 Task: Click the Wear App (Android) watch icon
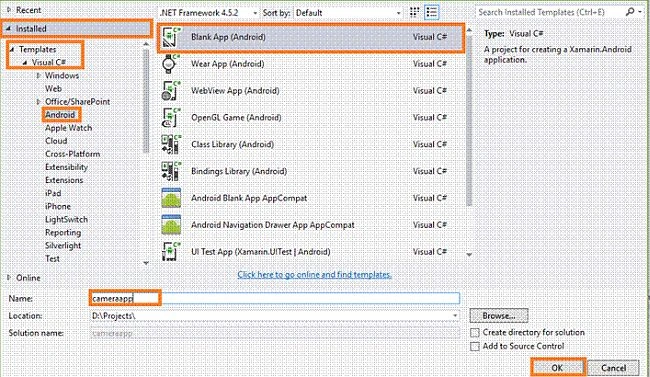[x=171, y=64]
